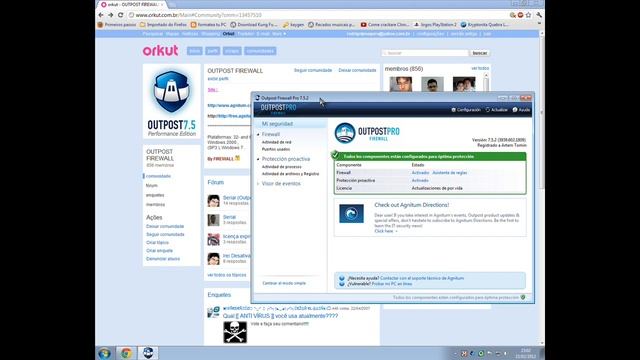Click 'ver todos' members link
The width and height of the screenshot is (640, 360).
pyautogui.click(x=480, y=68)
